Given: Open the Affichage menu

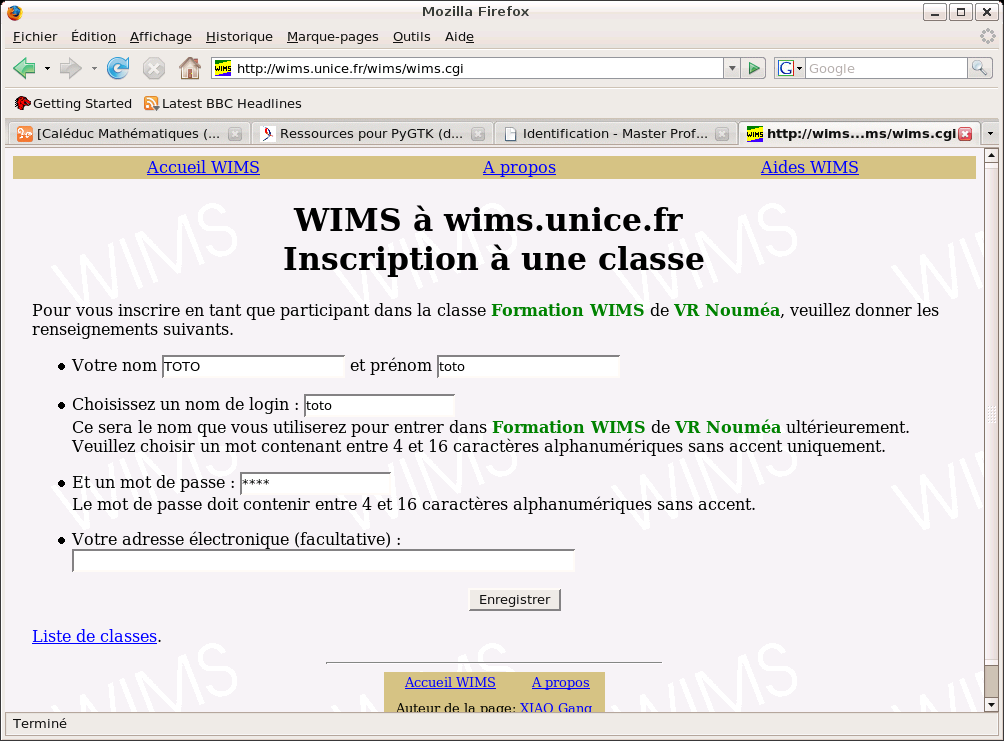Looking at the screenshot, I should pyautogui.click(x=161, y=37).
